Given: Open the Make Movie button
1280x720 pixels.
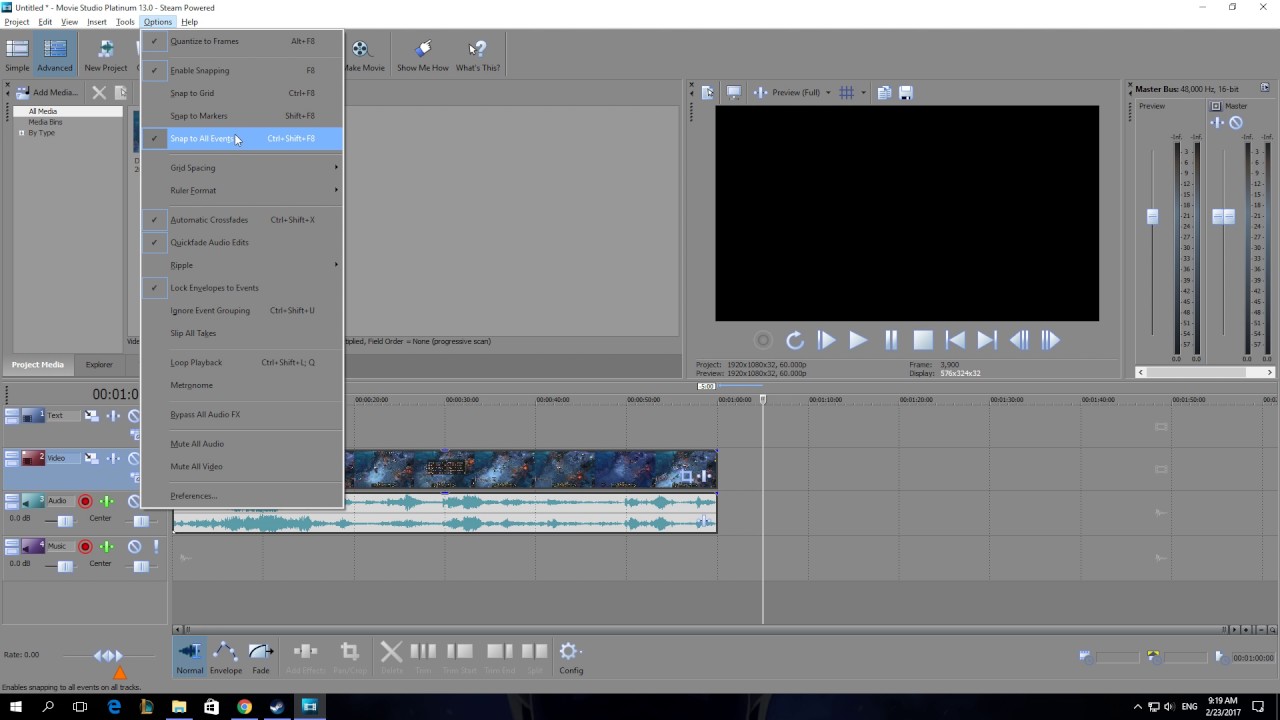Looking at the screenshot, I should tap(364, 55).
